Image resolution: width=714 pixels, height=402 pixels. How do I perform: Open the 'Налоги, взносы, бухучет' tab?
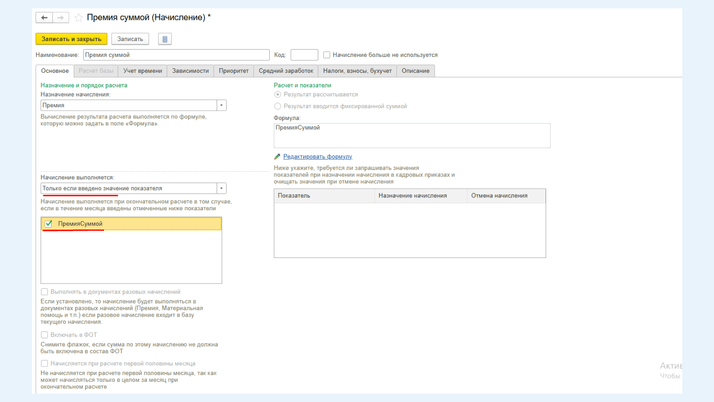pos(357,71)
